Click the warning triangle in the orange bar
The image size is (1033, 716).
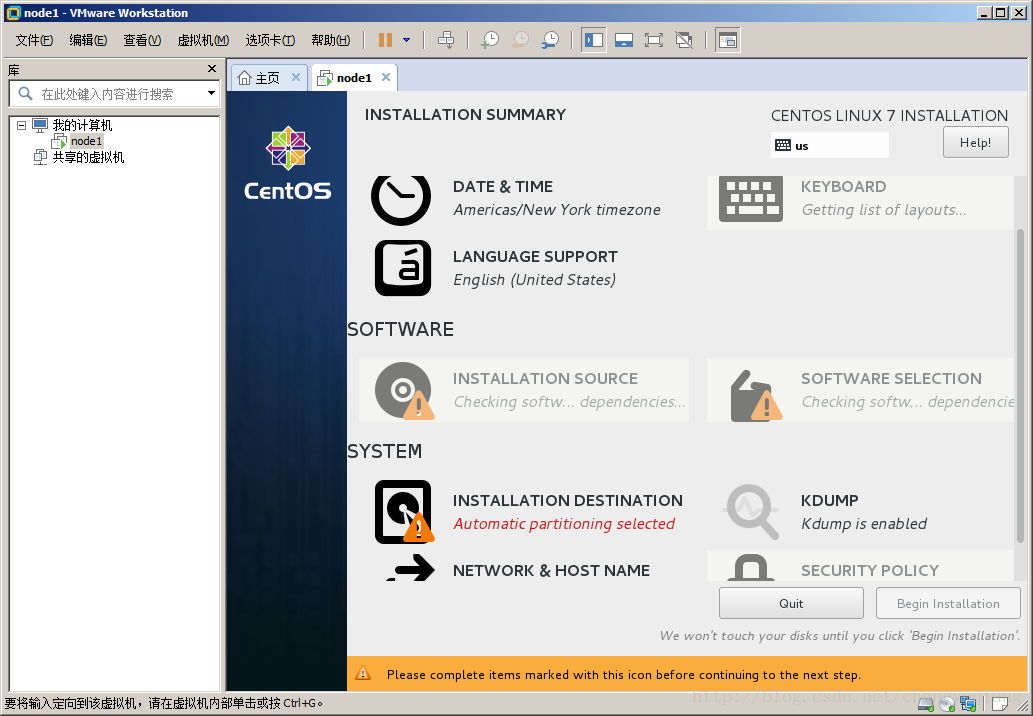coord(363,673)
